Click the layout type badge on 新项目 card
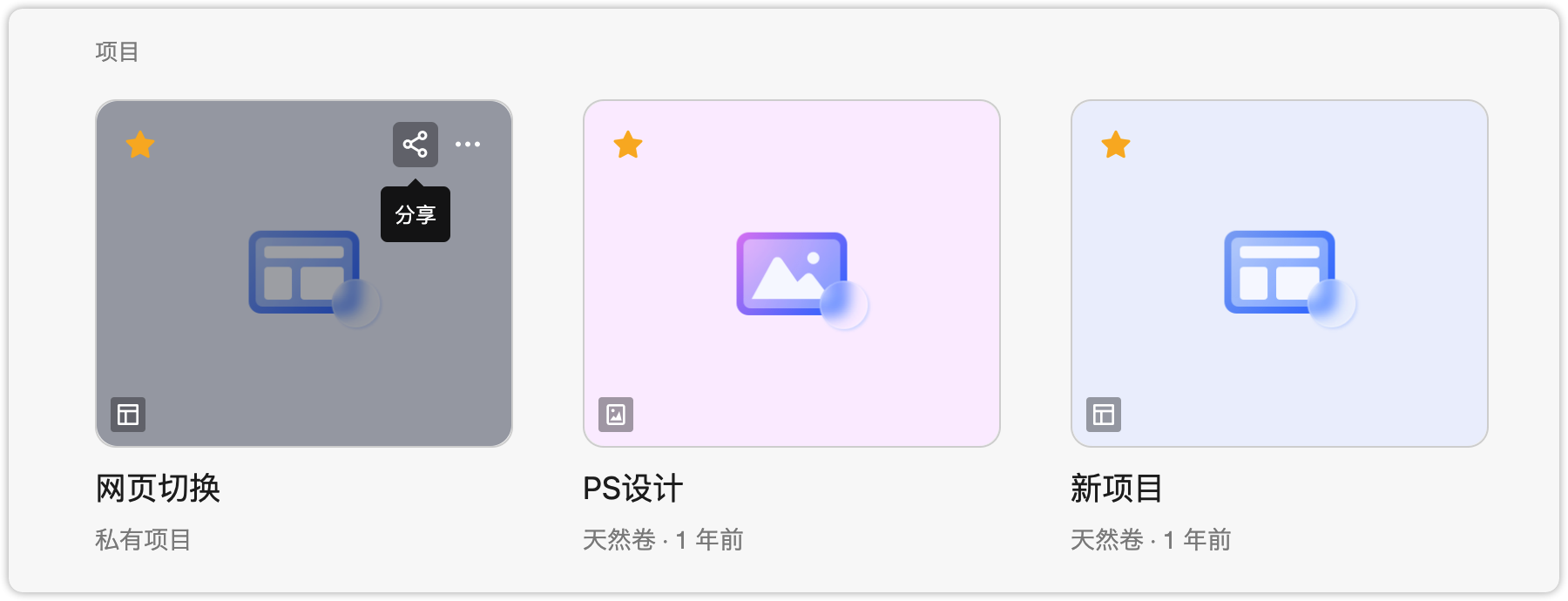The image size is (1568, 601). tap(1104, 415)
